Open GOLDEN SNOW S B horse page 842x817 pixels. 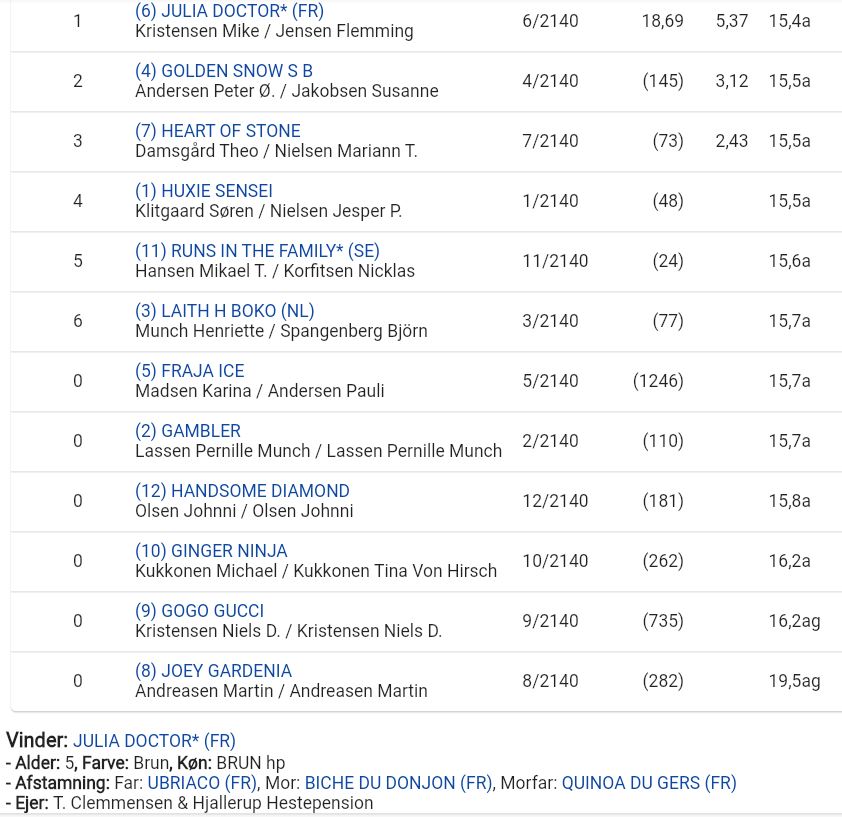tap(223, 70)
